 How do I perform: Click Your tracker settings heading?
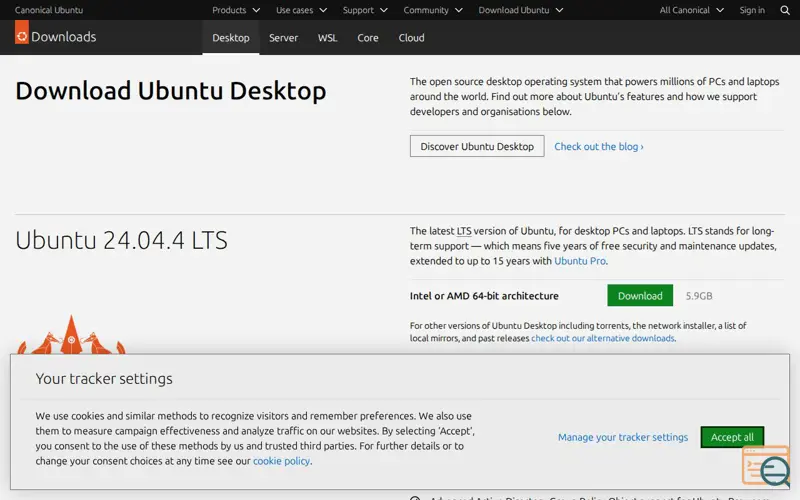tap(104, 379)
